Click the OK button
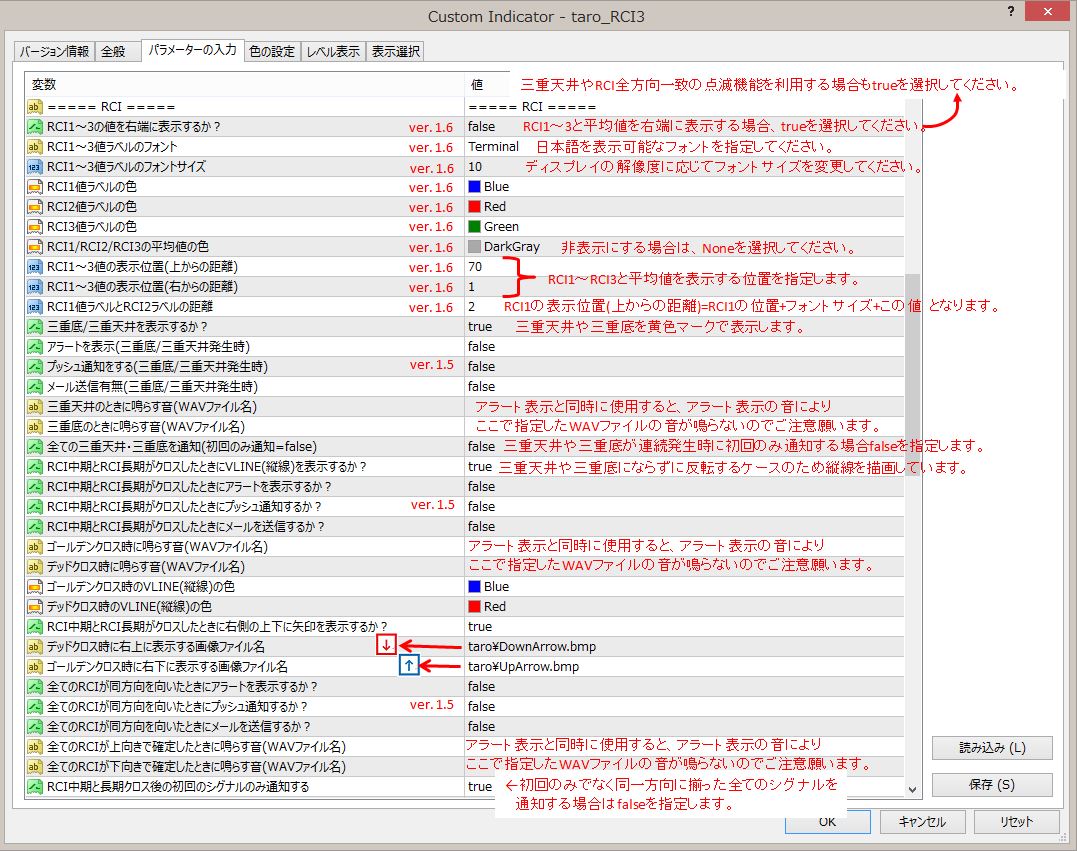This screenshot has width=1077, height=851. [x=828, y=821]
